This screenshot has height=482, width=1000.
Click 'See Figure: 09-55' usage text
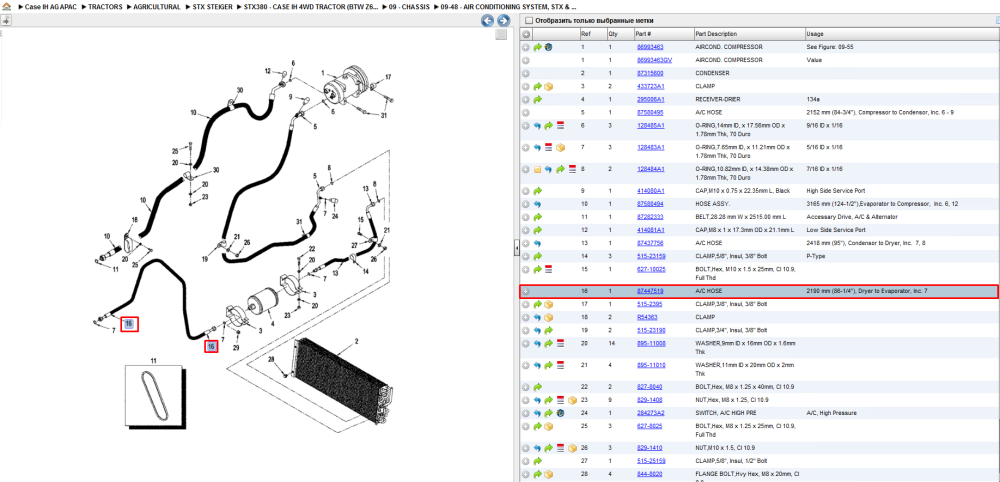pos(829,47)
